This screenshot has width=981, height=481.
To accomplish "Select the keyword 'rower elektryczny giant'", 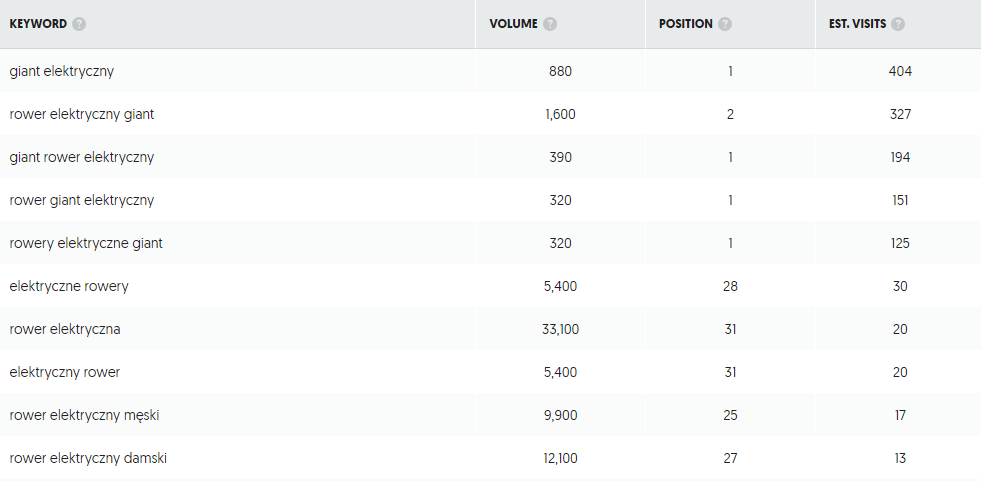I will tap(81, 114).
